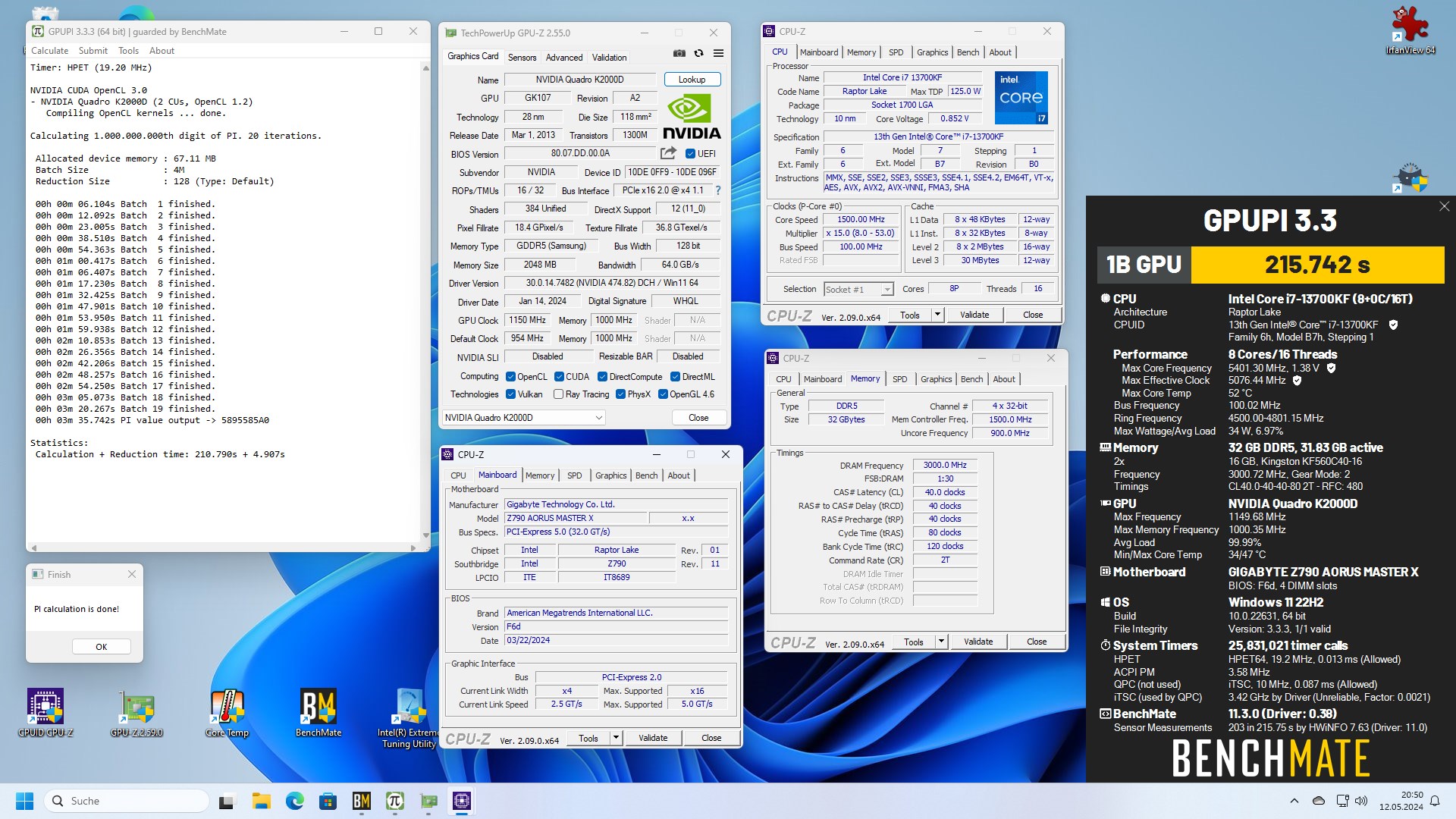Expand Tools dropdown arrow in CPU-Z CPU window
The width and height of the screenshot is (1456, 819).
point(937,315)
